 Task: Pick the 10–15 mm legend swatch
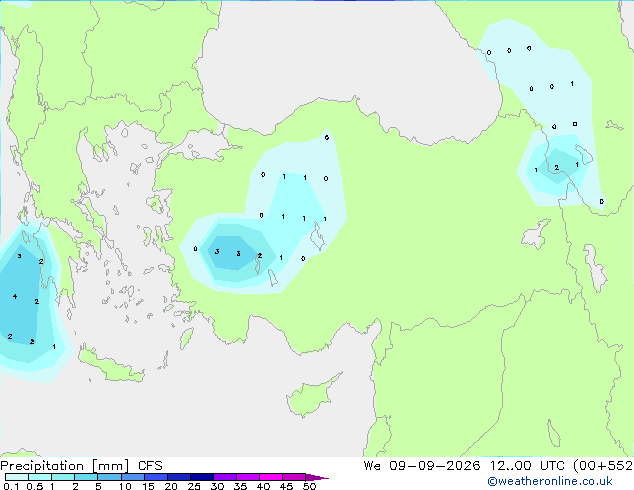click(x=132, y=477)
